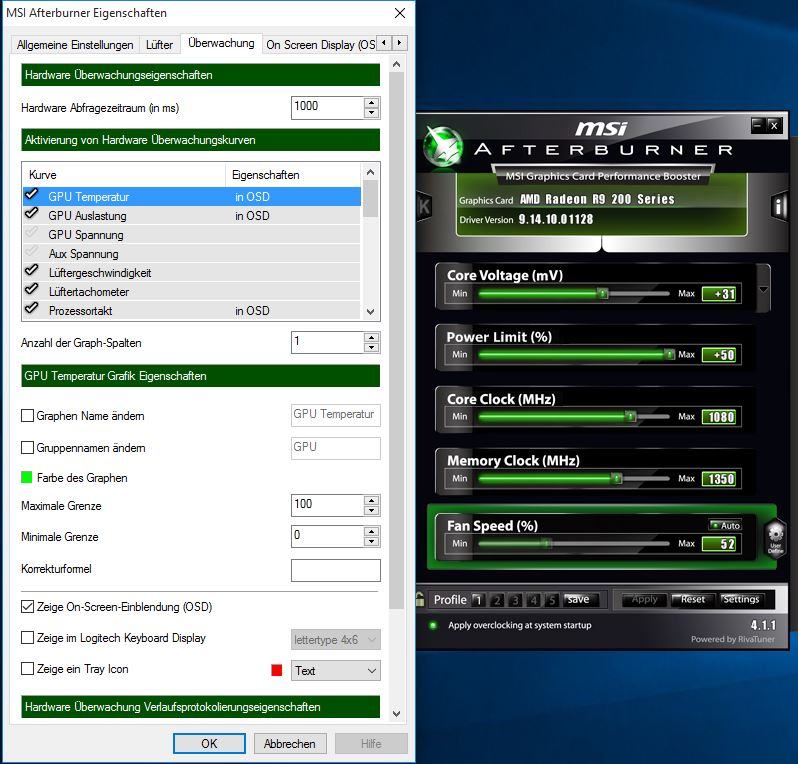Click the MSI Afterburner dragon logo
The image size is (798, 764).
[x=443, y=148]
